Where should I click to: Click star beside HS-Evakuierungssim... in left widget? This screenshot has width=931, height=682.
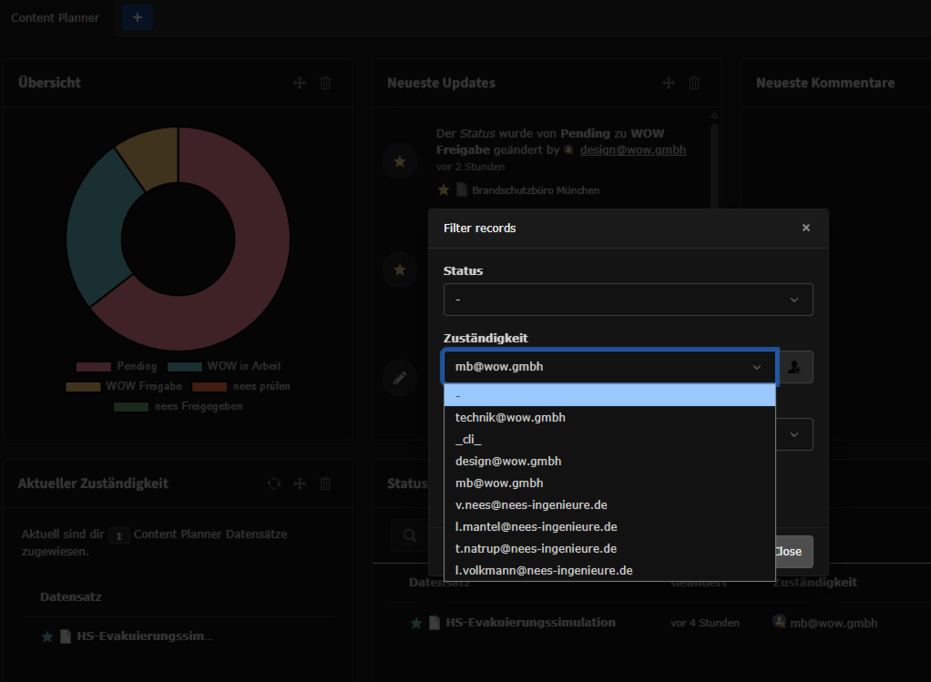pos(48,637)
